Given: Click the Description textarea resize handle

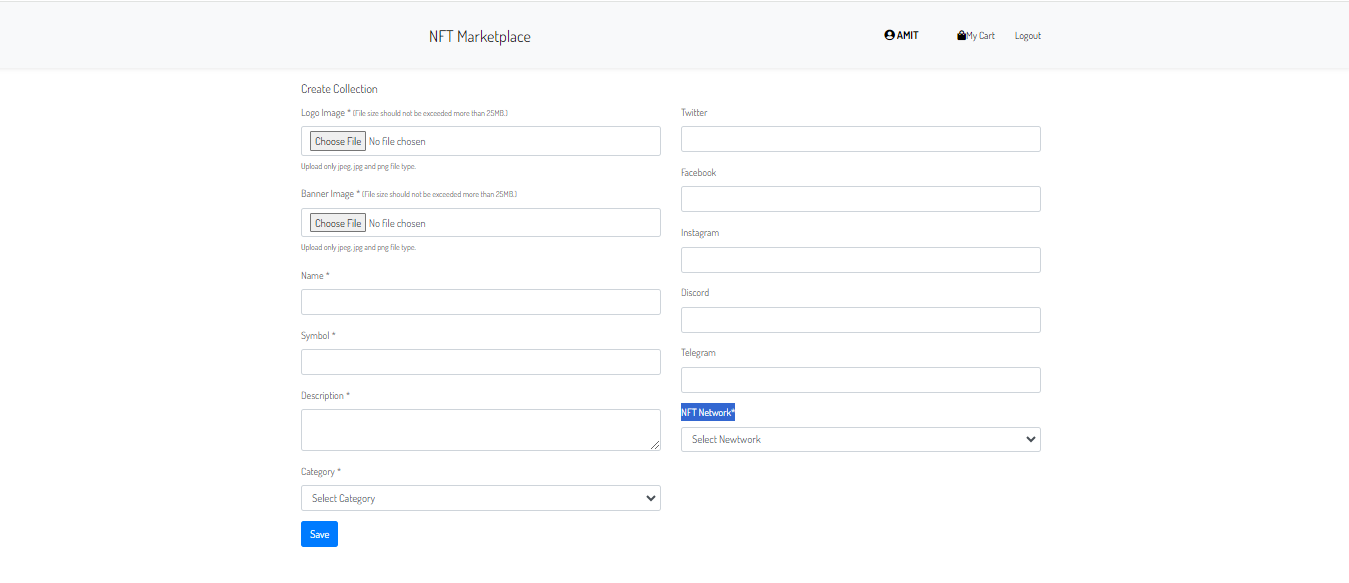Looking at the screenshot, I should coord(657,447).
